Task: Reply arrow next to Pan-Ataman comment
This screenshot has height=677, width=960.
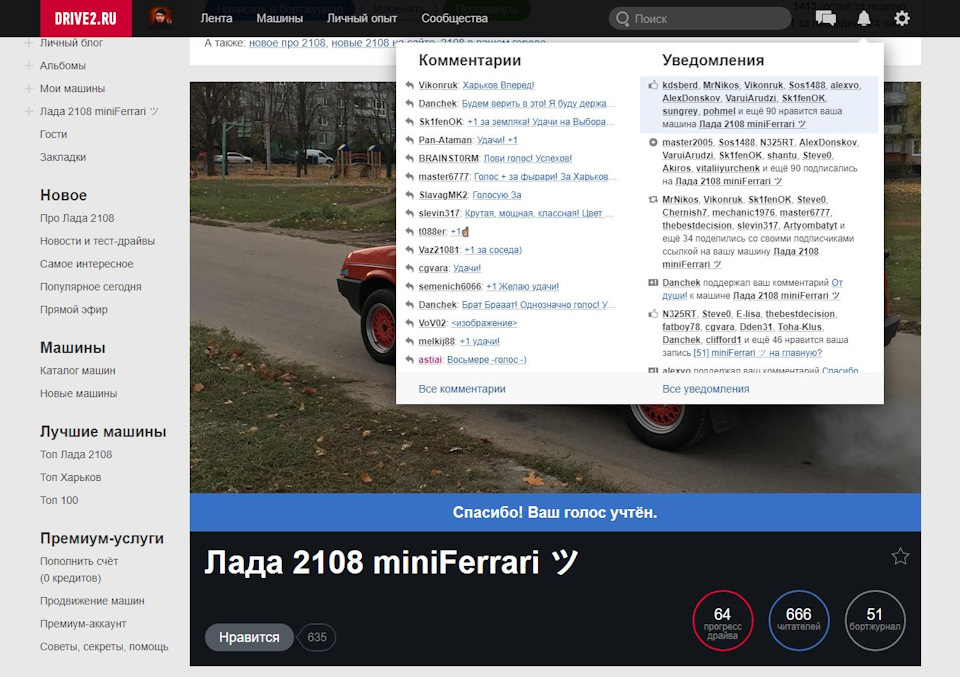Action: (410, 140)
